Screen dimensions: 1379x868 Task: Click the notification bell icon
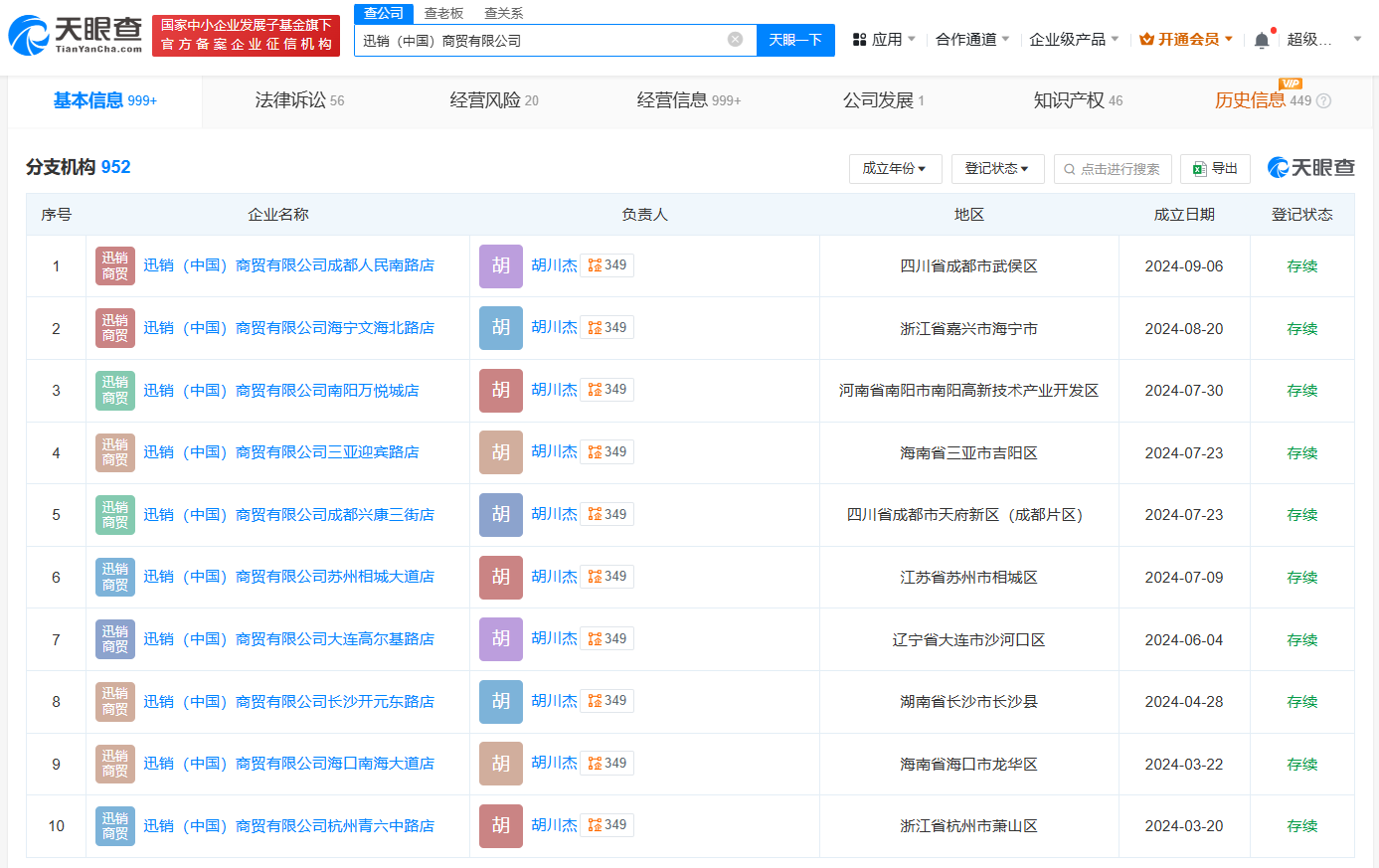(1261, 40)
